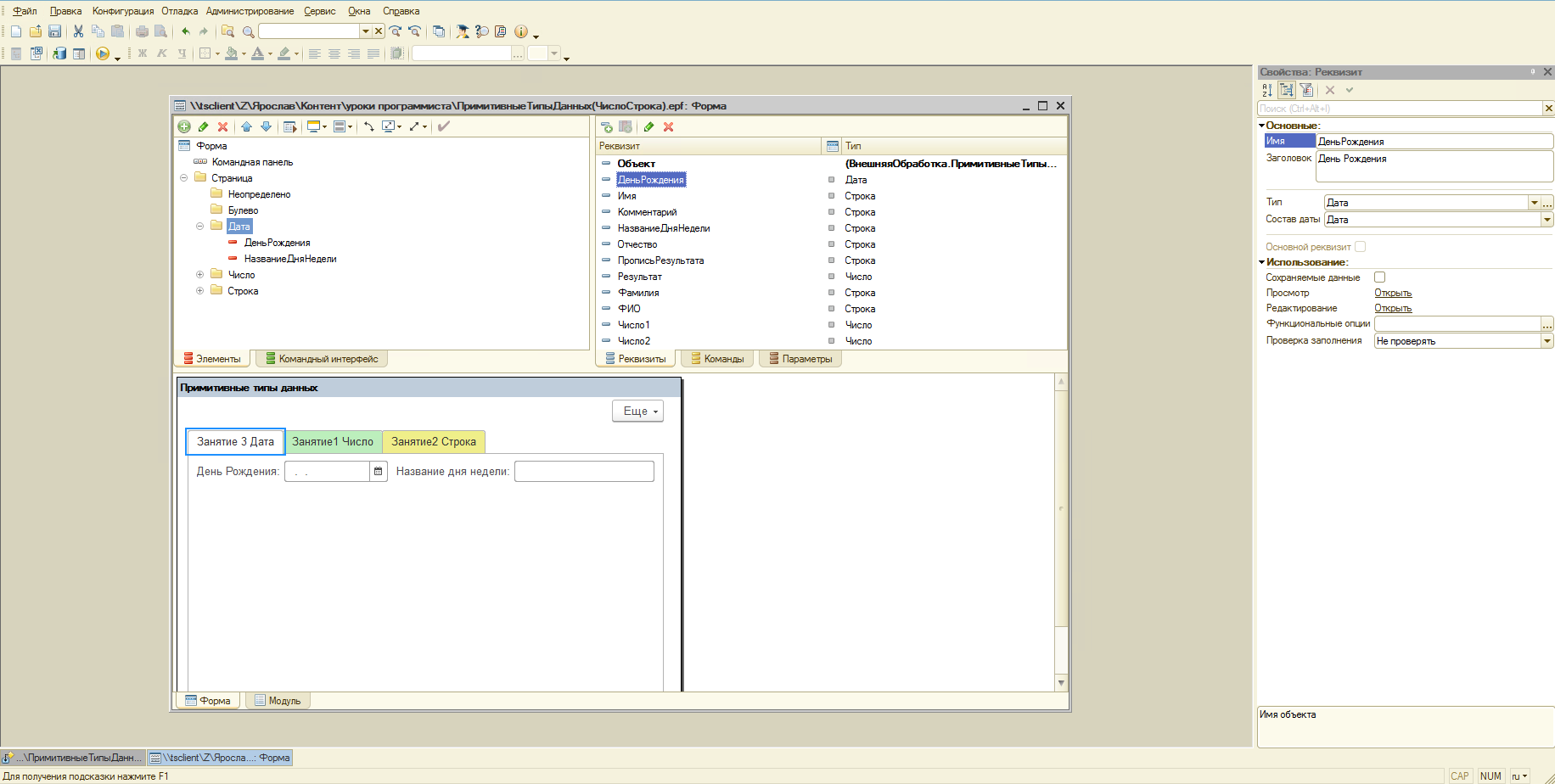Save with the floppy disk icon

pyautogui.click(x=54, y=31)
